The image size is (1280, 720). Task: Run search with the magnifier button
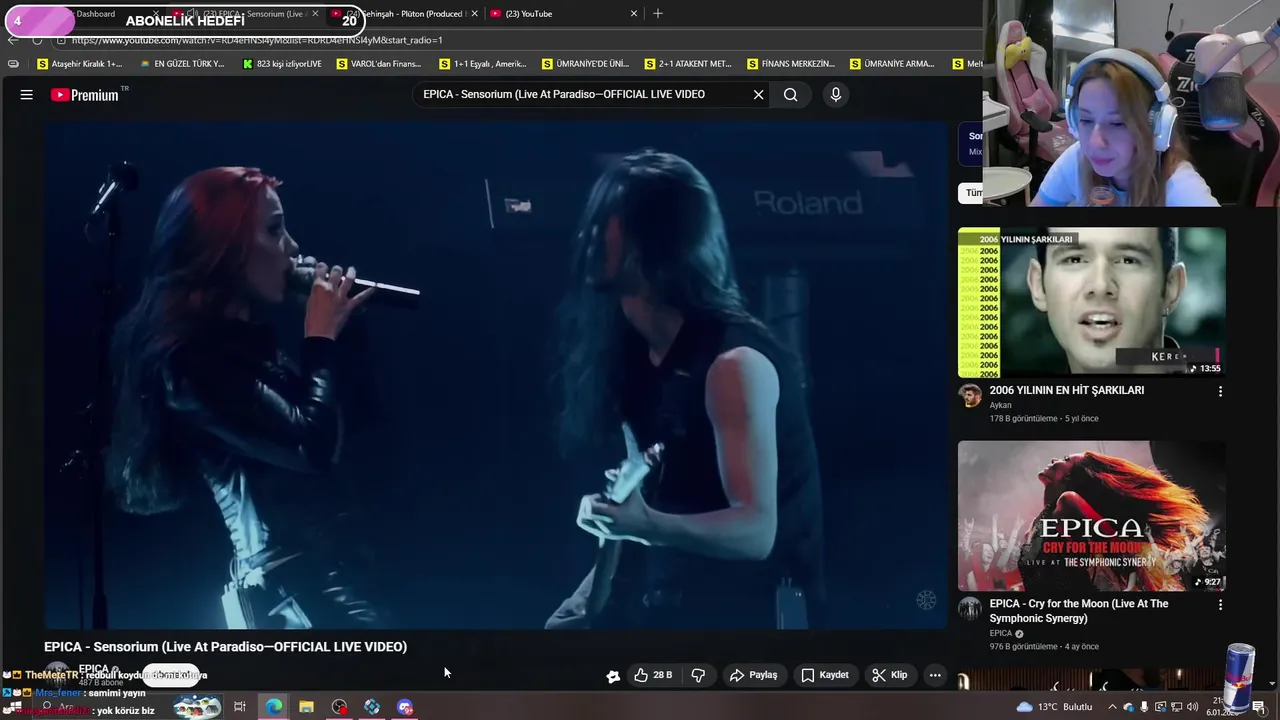(x=790, y=95)
